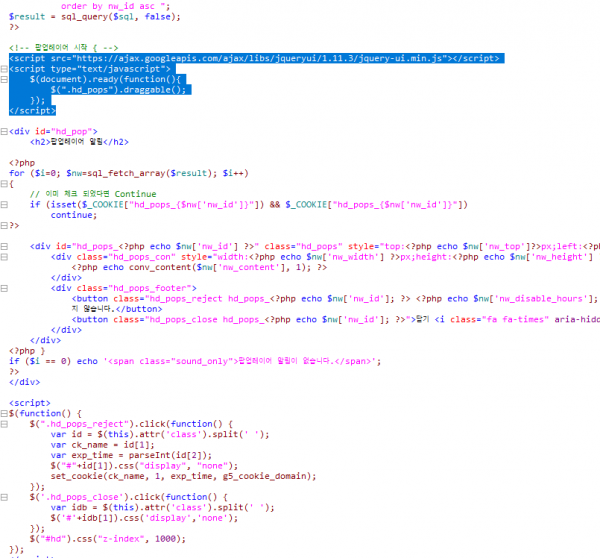Click the $("#"+id[1]).css("display", "none"); line

click(144, 466)
